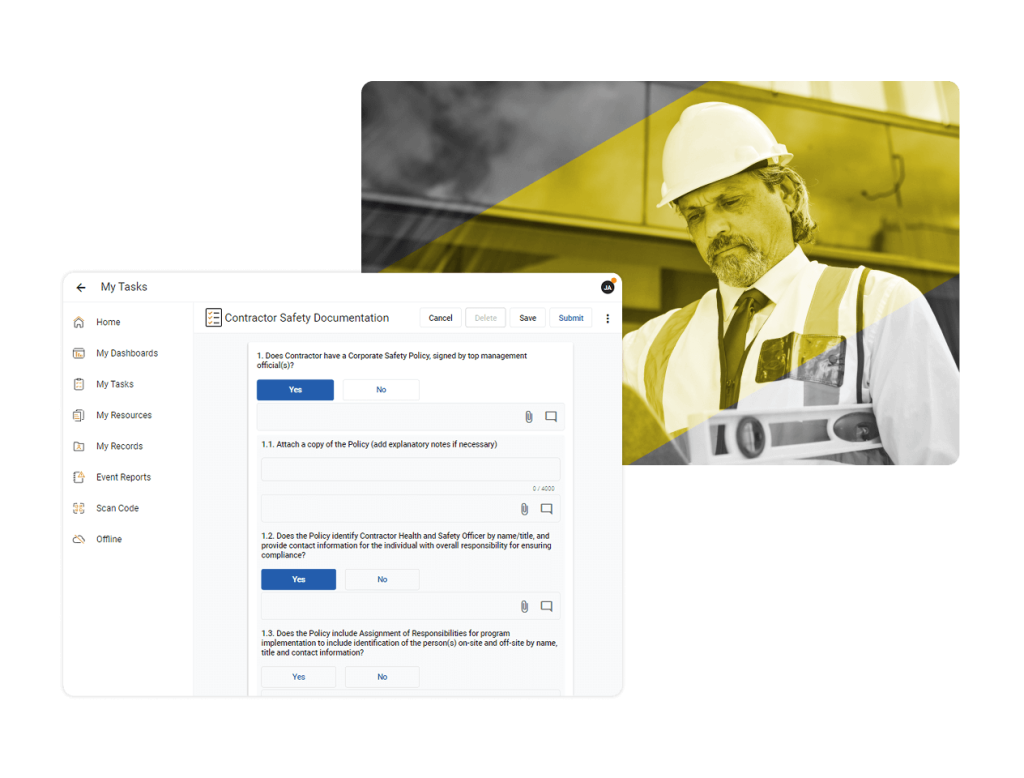This screenshot has width=1024, height=778.
Task: Open the comment box for question 1.2
Action: [x=546, y=606]
